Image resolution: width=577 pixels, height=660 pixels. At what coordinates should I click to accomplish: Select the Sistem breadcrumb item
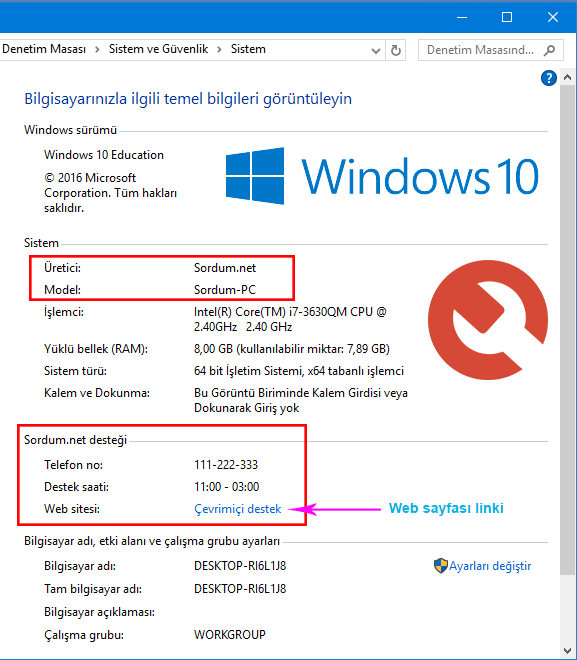[x=248, y=49]
